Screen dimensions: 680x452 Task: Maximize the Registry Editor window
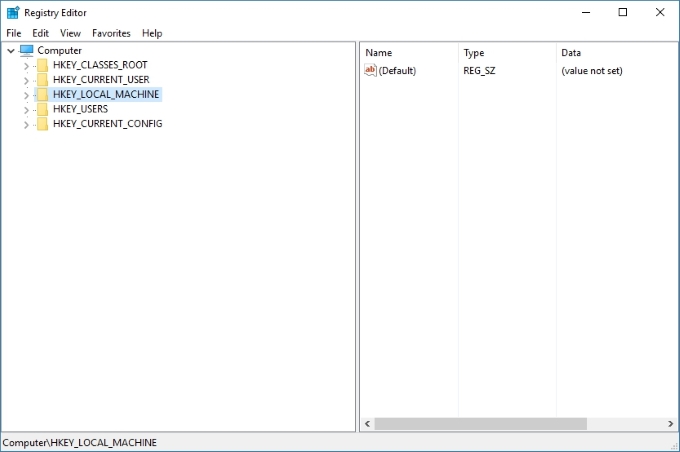tap(623, 12)
